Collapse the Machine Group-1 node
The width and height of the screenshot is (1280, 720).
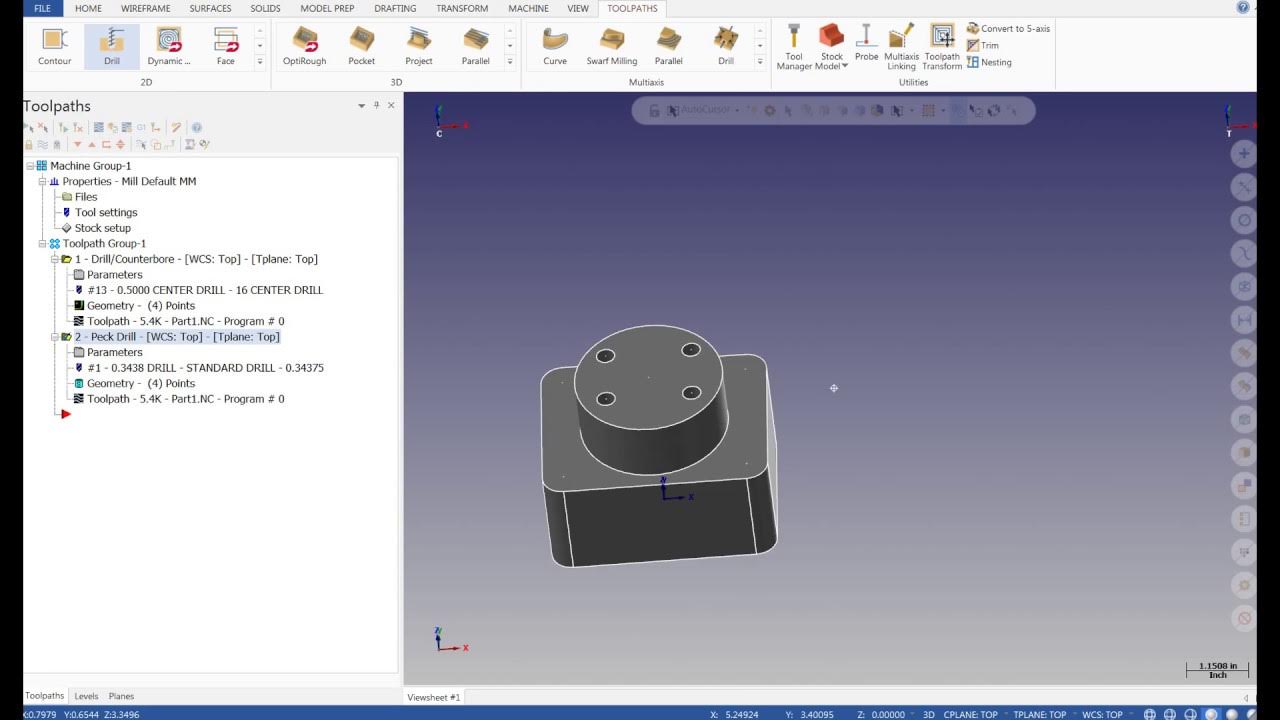[x=30, y=166]
